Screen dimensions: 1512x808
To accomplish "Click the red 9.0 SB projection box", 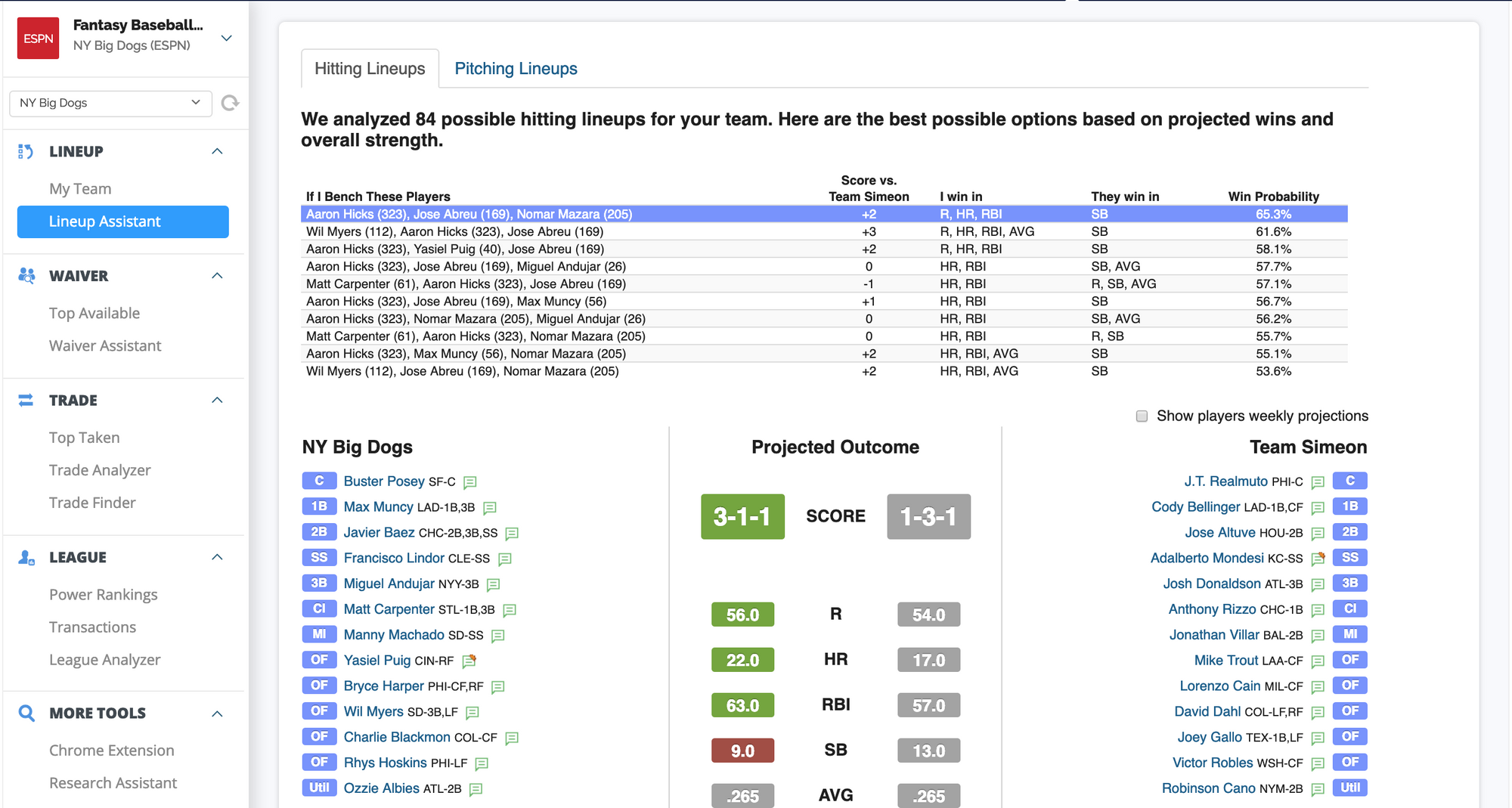I will point(742,751).
